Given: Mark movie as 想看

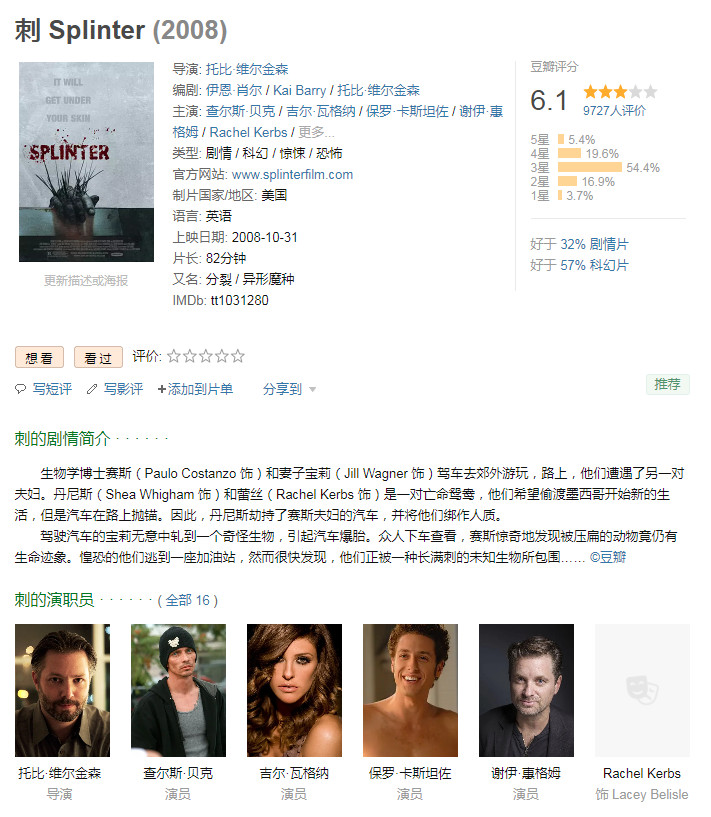Looking at the screenshot, I should (39, 357).
